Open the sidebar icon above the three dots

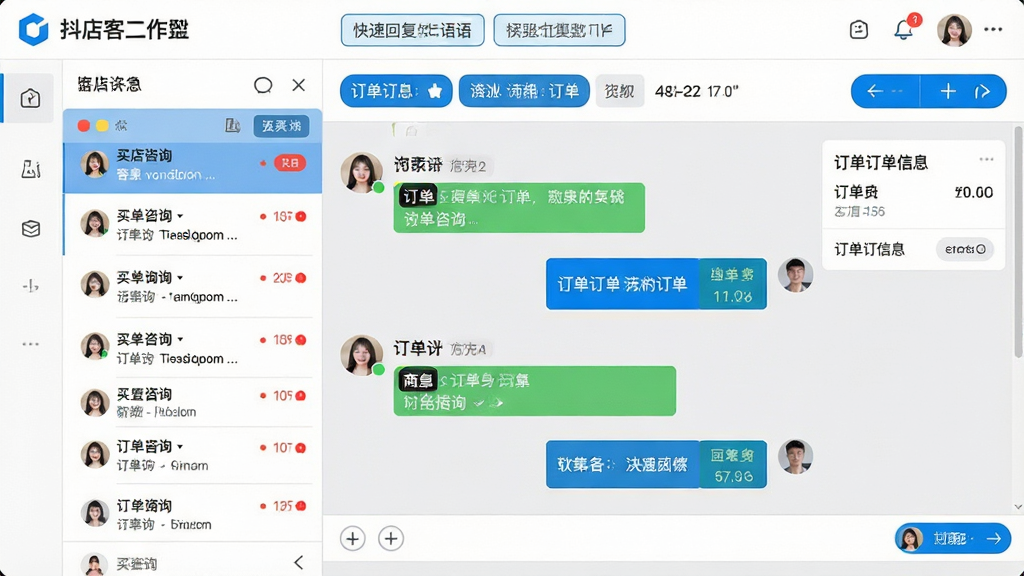pos(31,286)
